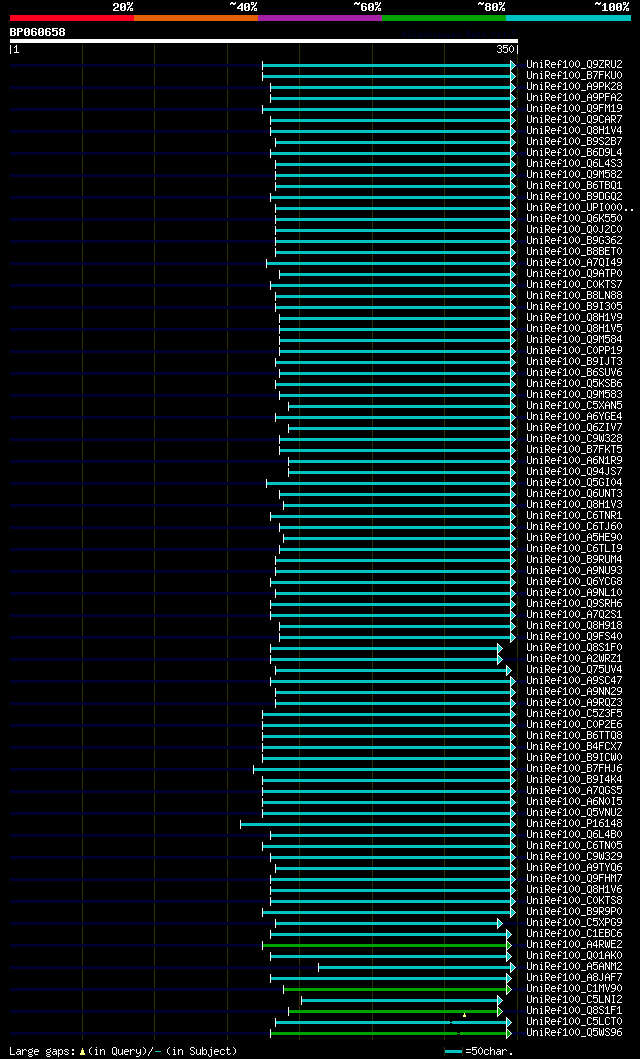This screenshot has height=1059, width=640.
Task: Open hit UniRef100_Q8H1V4
Action: [x=575, y=130]
